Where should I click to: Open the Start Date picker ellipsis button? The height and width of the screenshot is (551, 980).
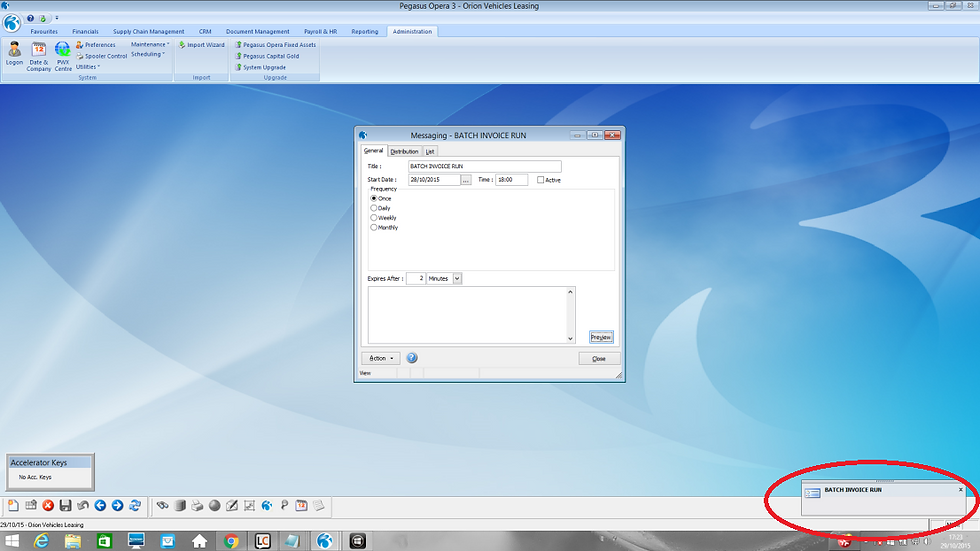coord(466,180)
